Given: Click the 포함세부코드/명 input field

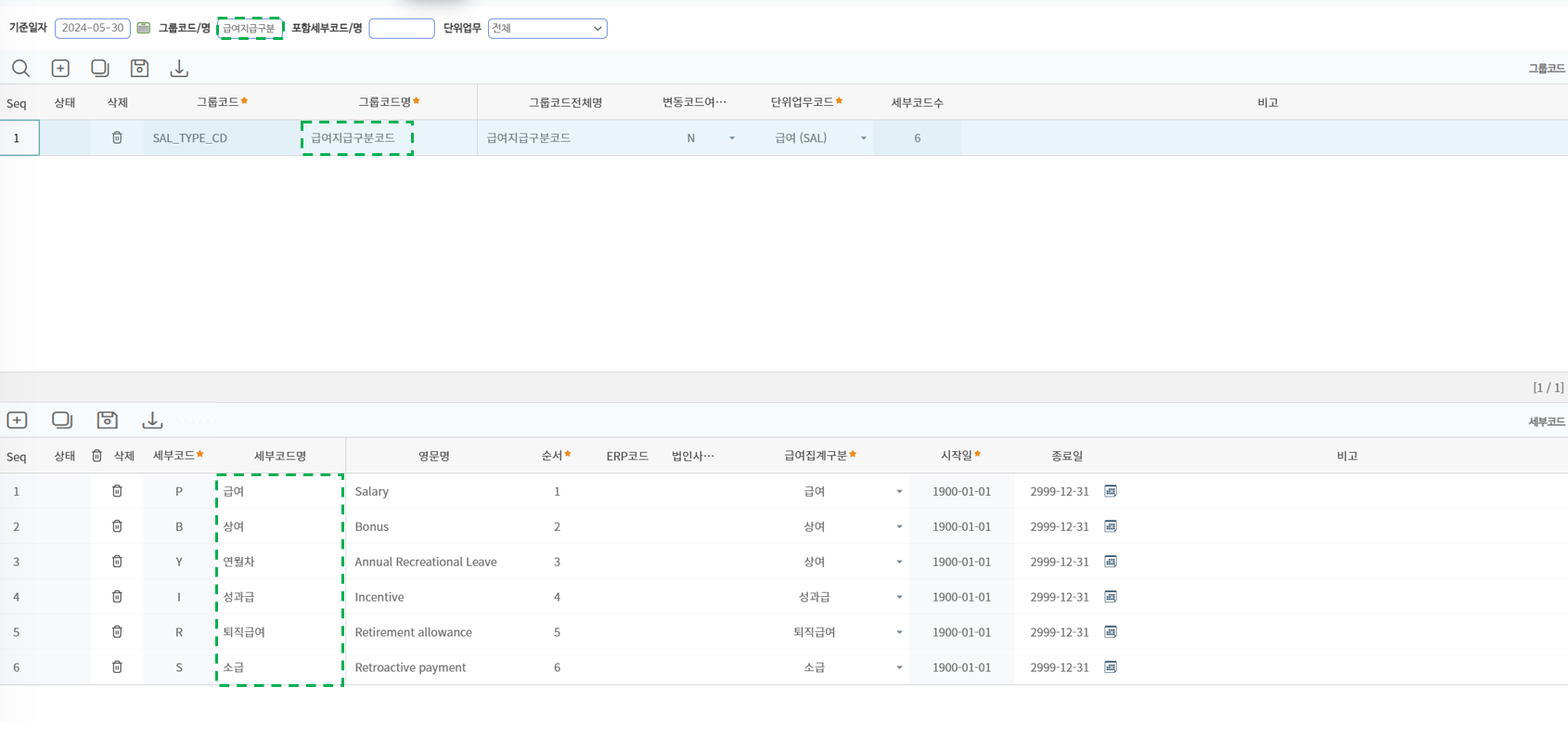Looking at the screenshot, I should (402, 28).
